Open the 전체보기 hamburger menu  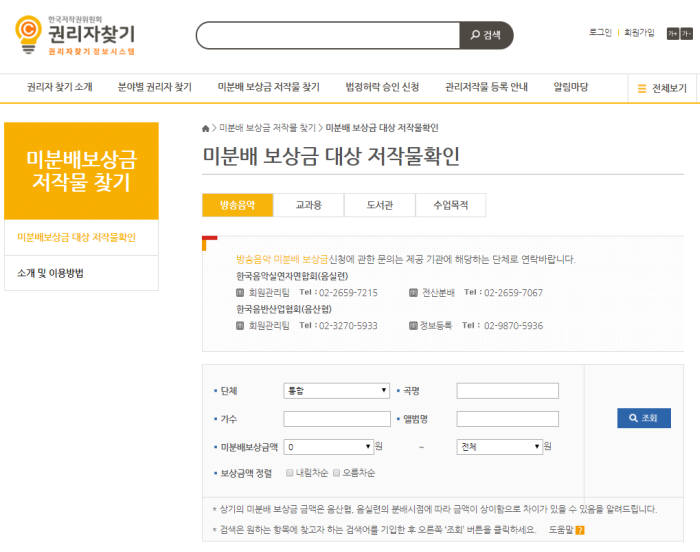tap(662, 88)
